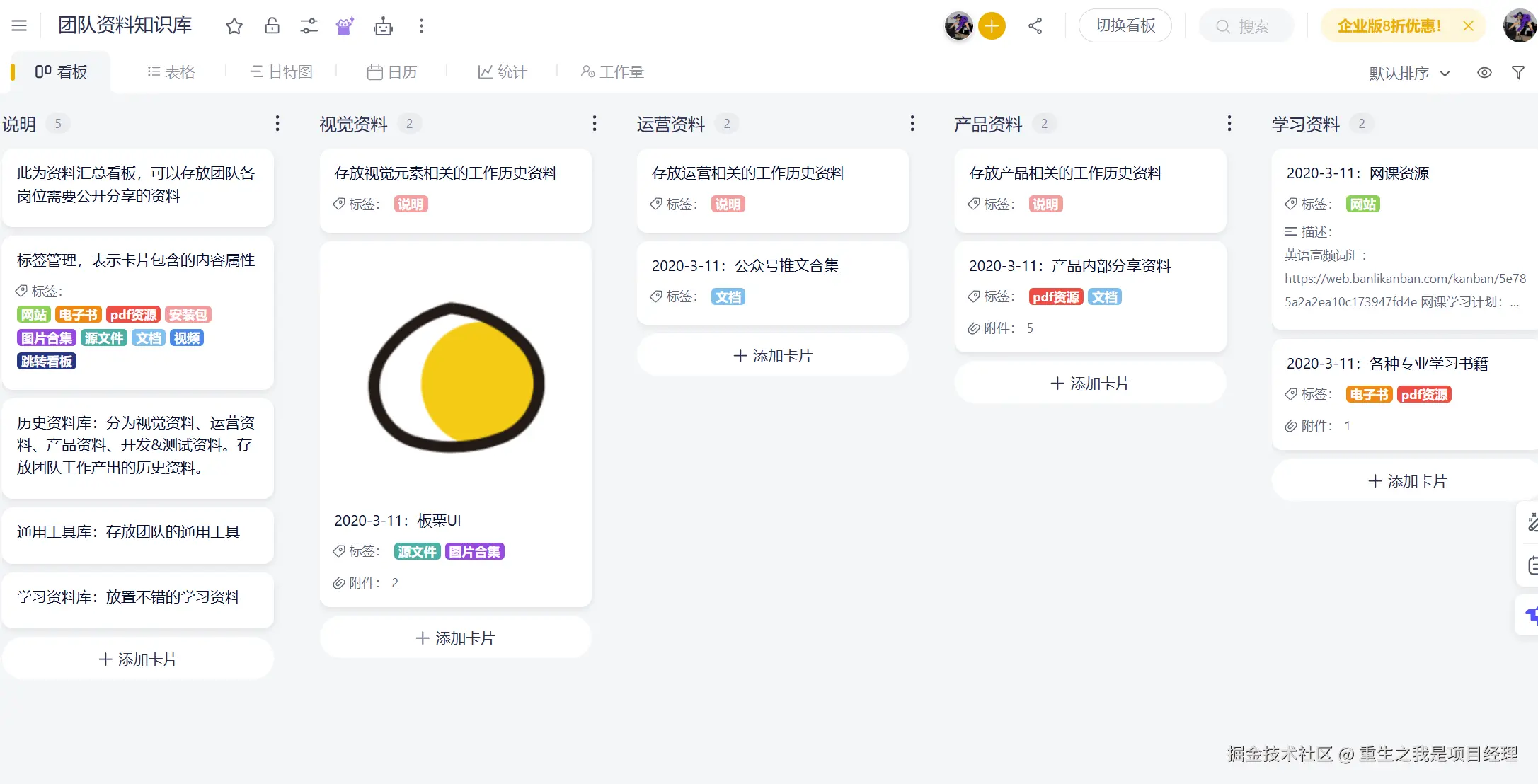The width and height of the screenshot is (1538, 784).
Task: Switch to the 统计 tab
Action: click(x=503, y=71)
